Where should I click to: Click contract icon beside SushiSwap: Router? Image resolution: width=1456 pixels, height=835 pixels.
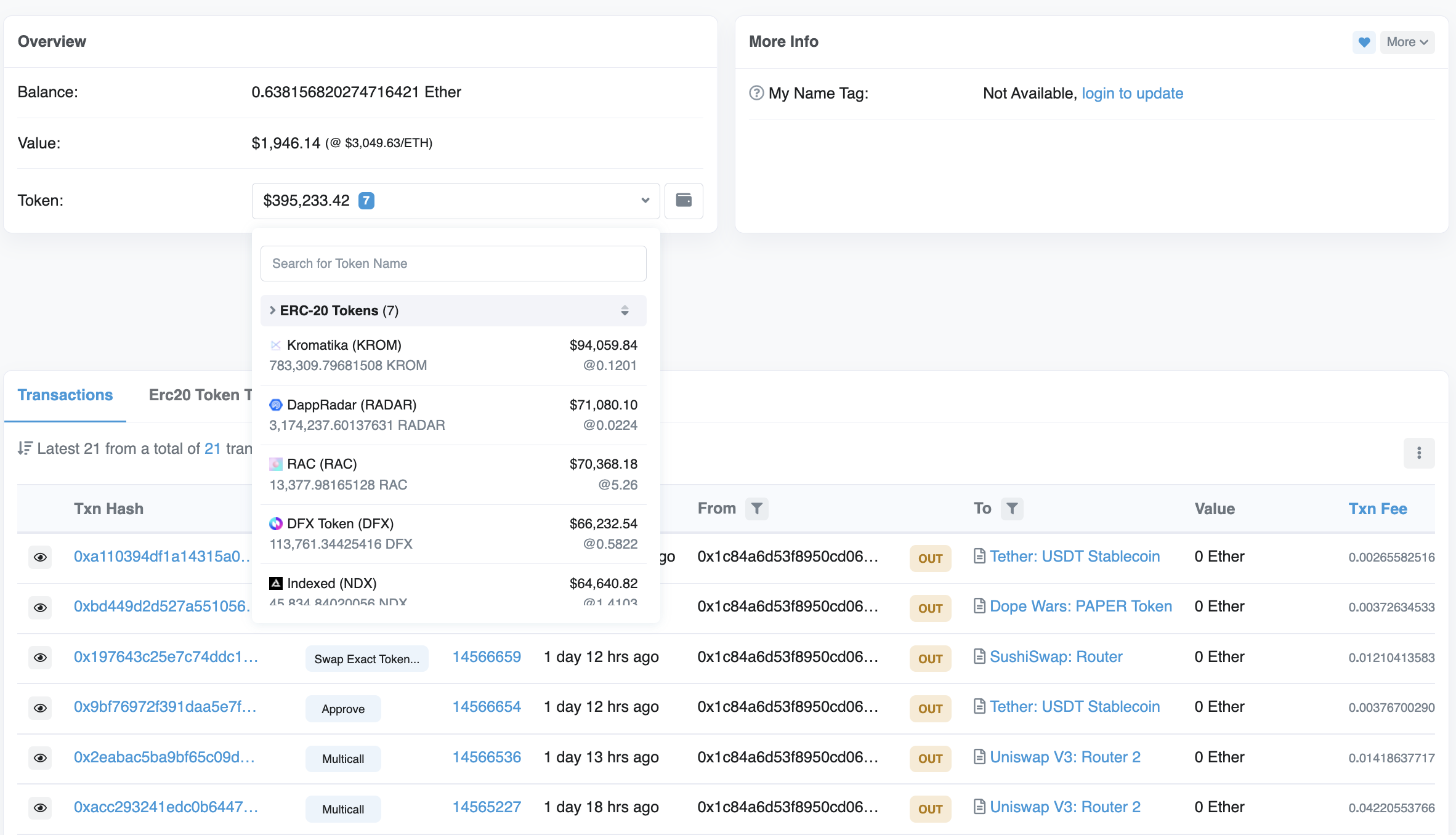[979, 656]
